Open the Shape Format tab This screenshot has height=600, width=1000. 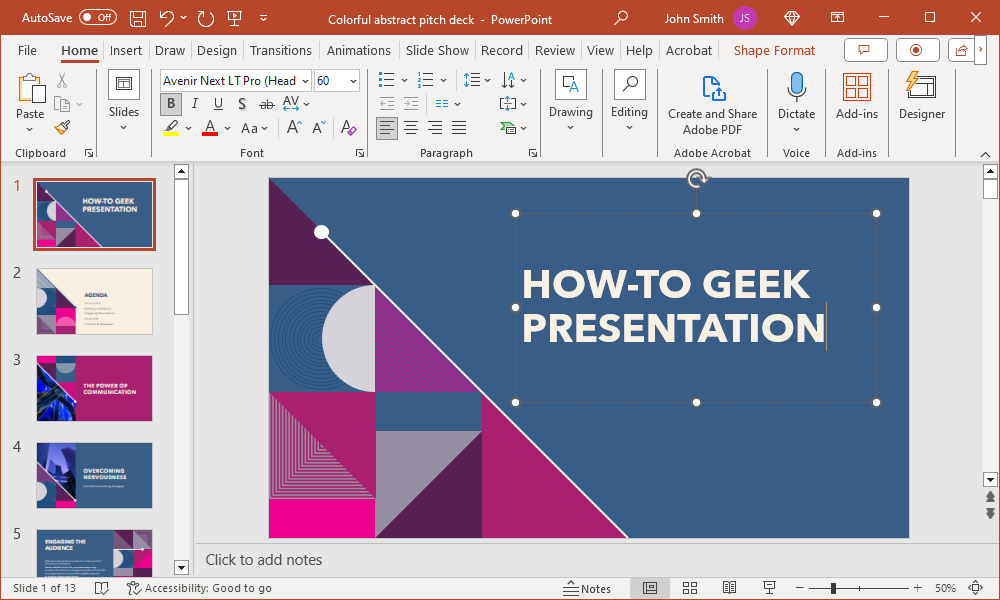click(x=774, y=50)
